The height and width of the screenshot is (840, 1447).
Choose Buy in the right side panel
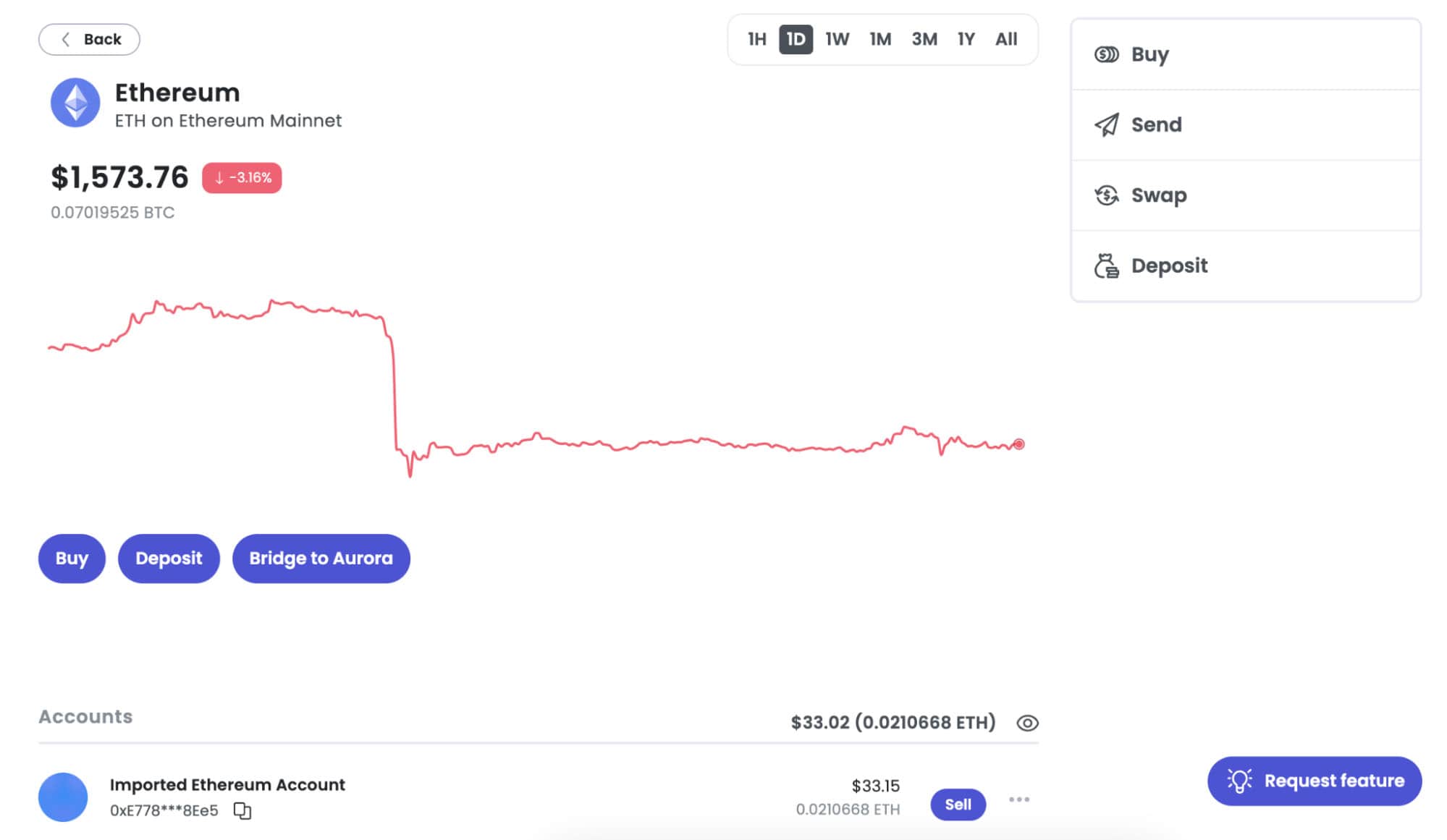(1245, 54)
